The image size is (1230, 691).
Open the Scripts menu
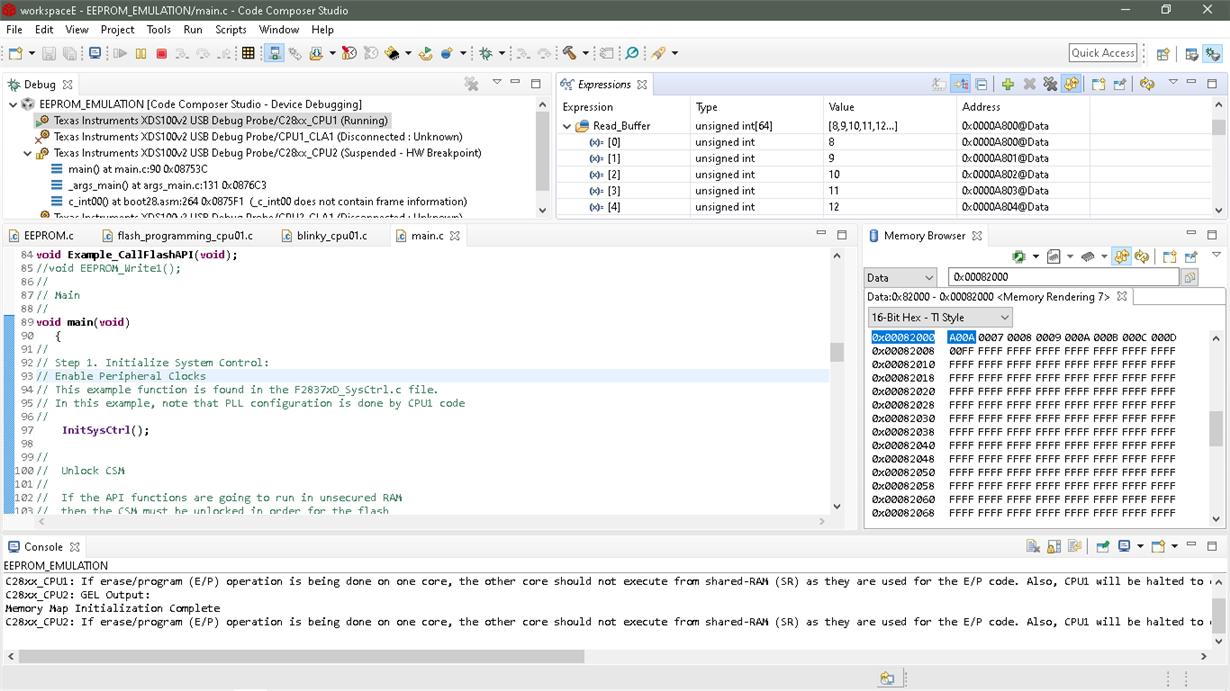[230, 30]
